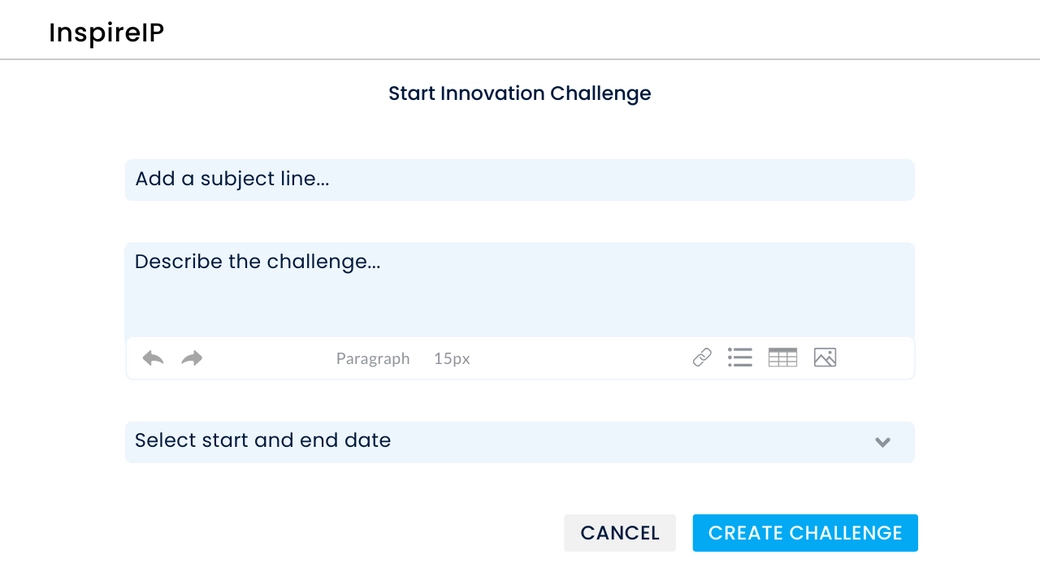Viewport: 1040px width, 585px height.
Task: Click the InspireIP logo
Action: pos(106,33)
